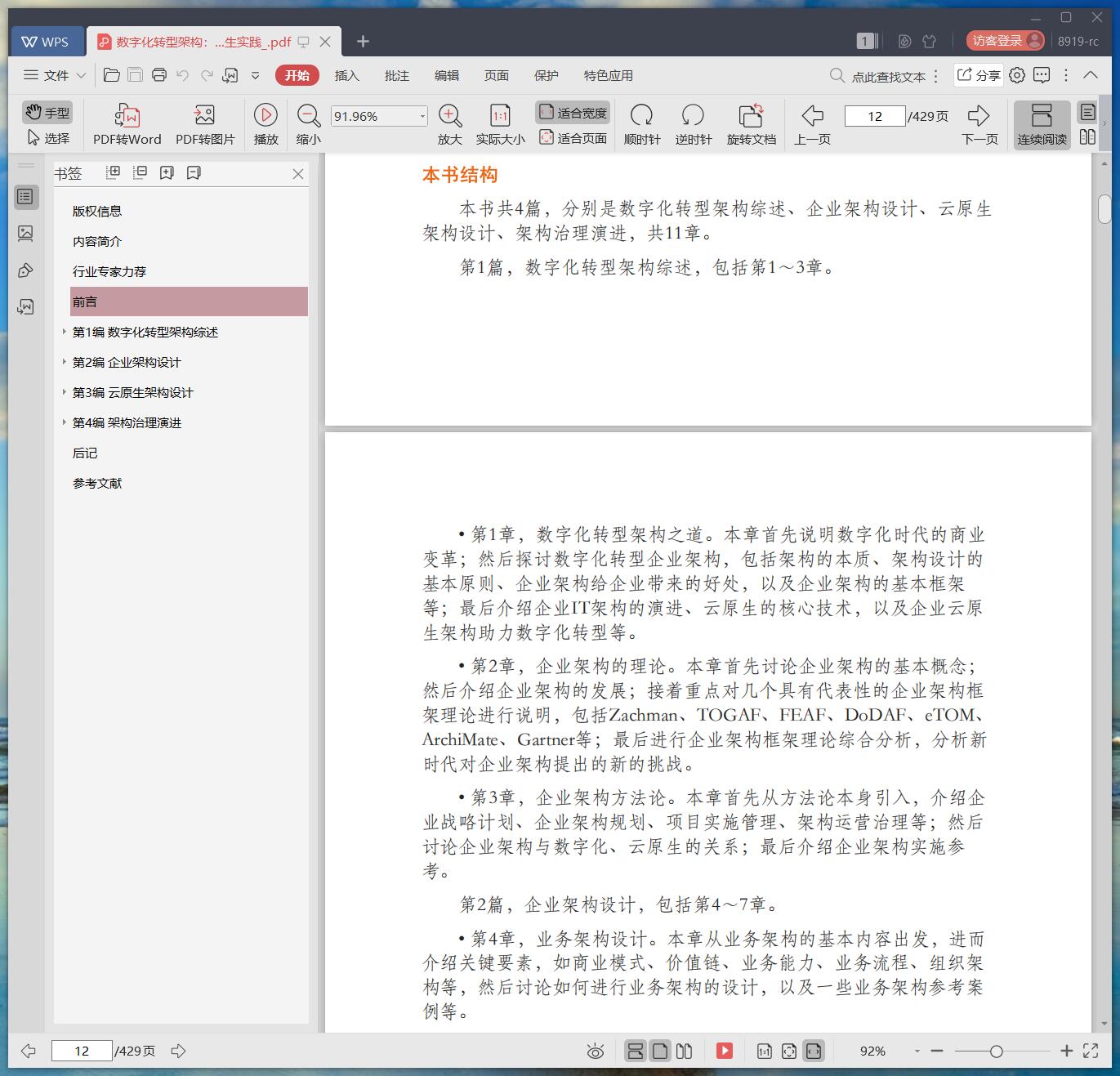Screen dimensions: 1120x1076
Task: Click 旋转文档 rotate document tool
Action: (x=752, y=124)
